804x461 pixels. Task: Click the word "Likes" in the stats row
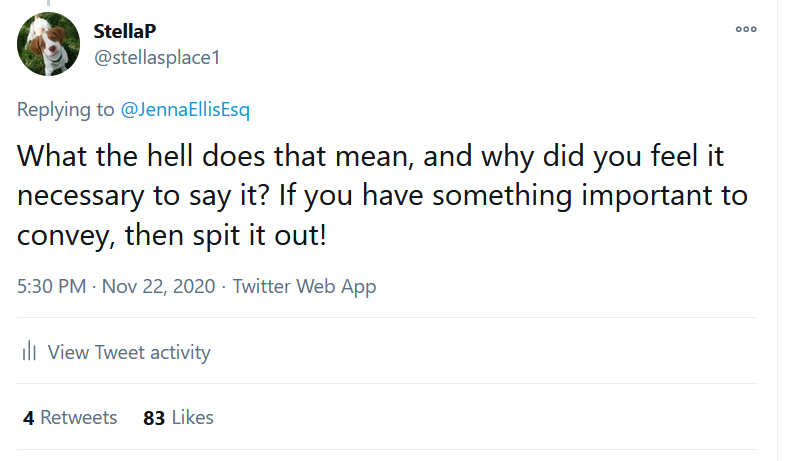192,417
